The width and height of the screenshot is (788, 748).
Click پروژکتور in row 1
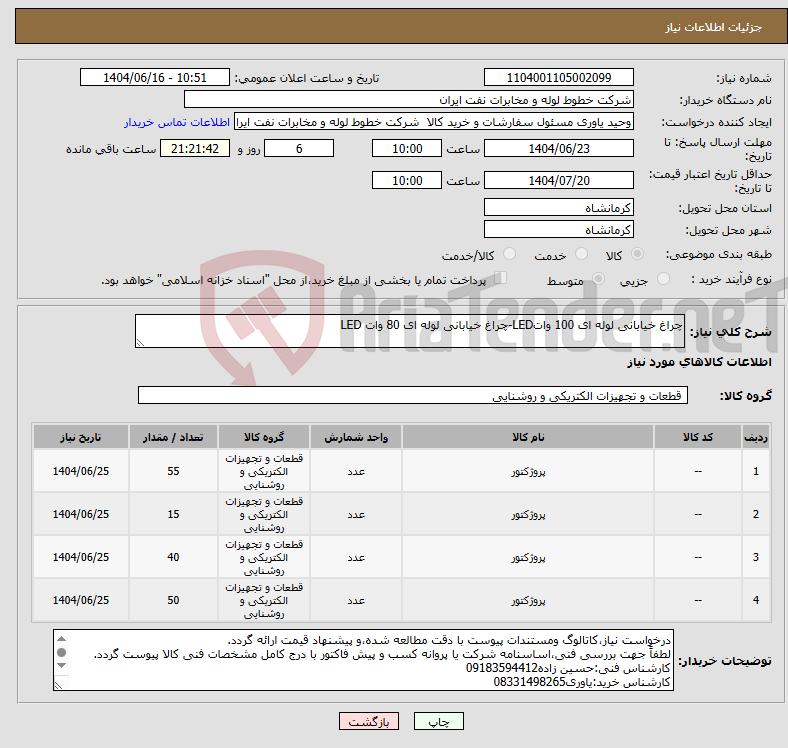pyautogui.click(x=528, y=472)
